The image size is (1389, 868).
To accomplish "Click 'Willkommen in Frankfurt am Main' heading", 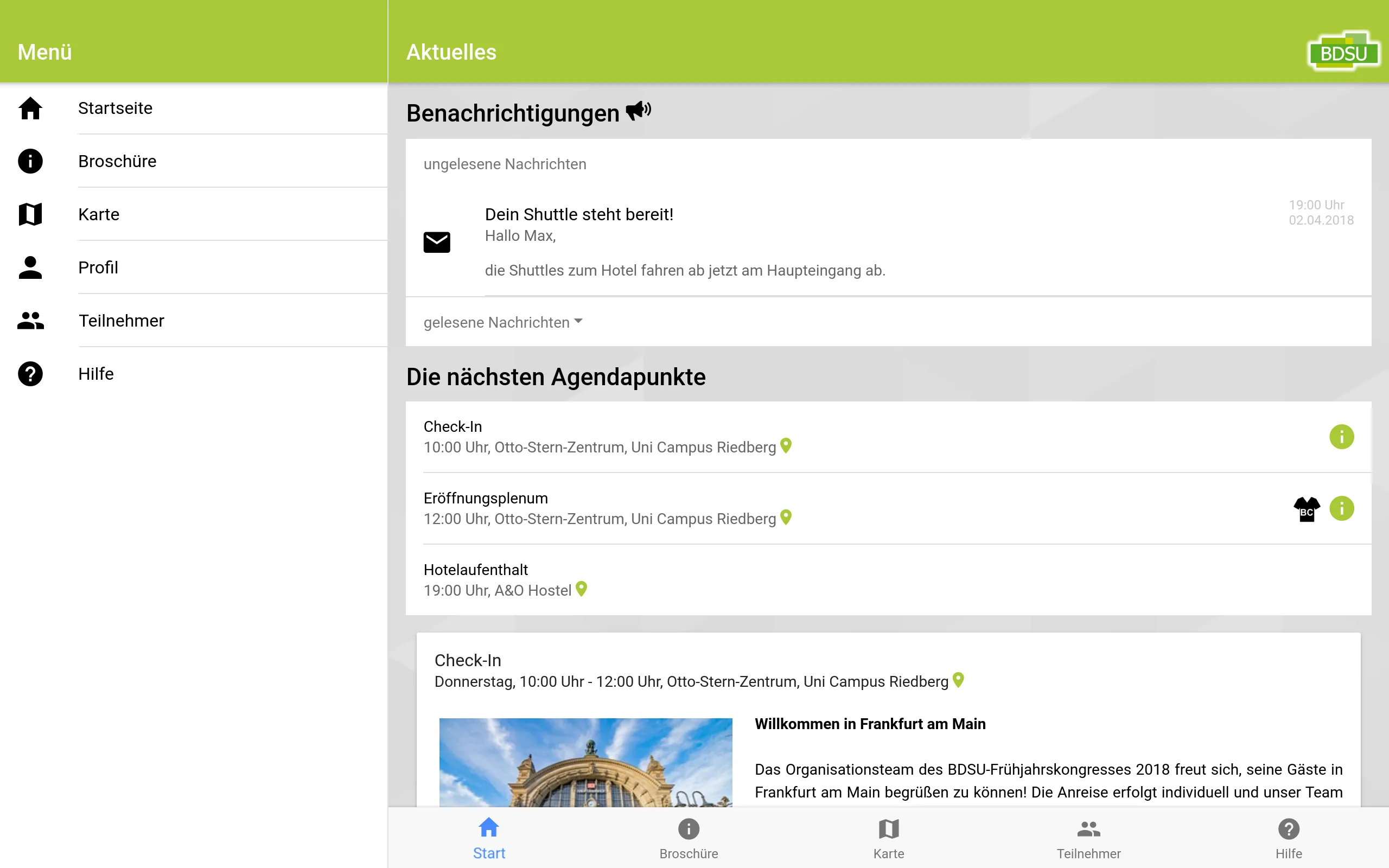I will coord(870,724).
